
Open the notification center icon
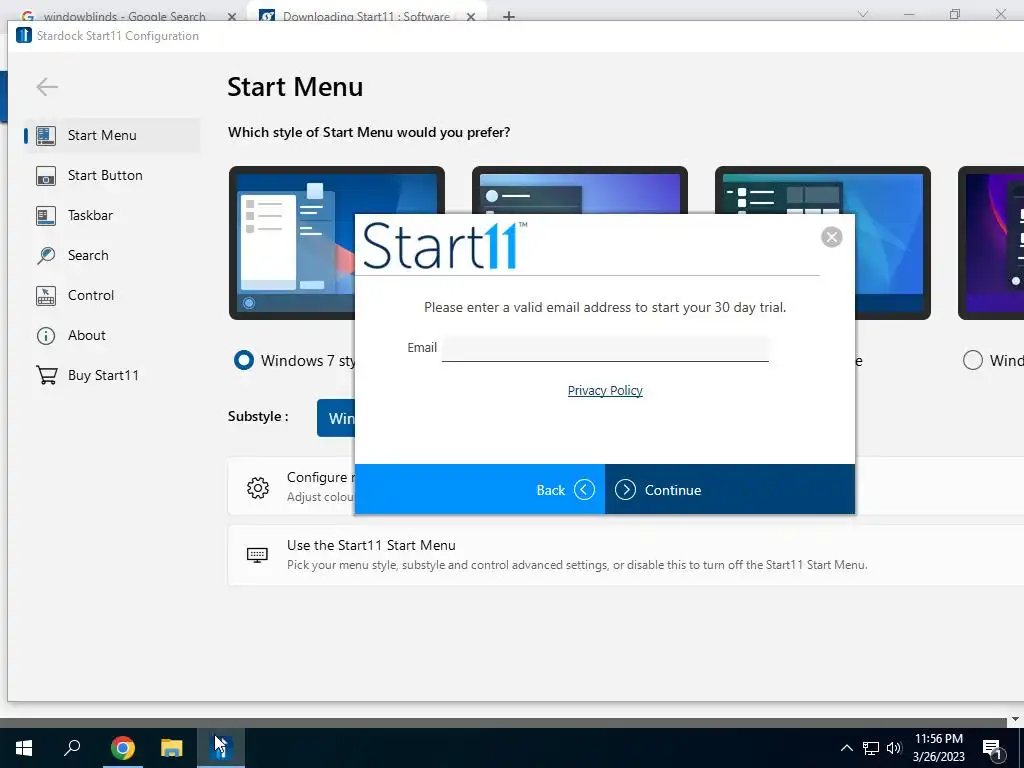992,748
